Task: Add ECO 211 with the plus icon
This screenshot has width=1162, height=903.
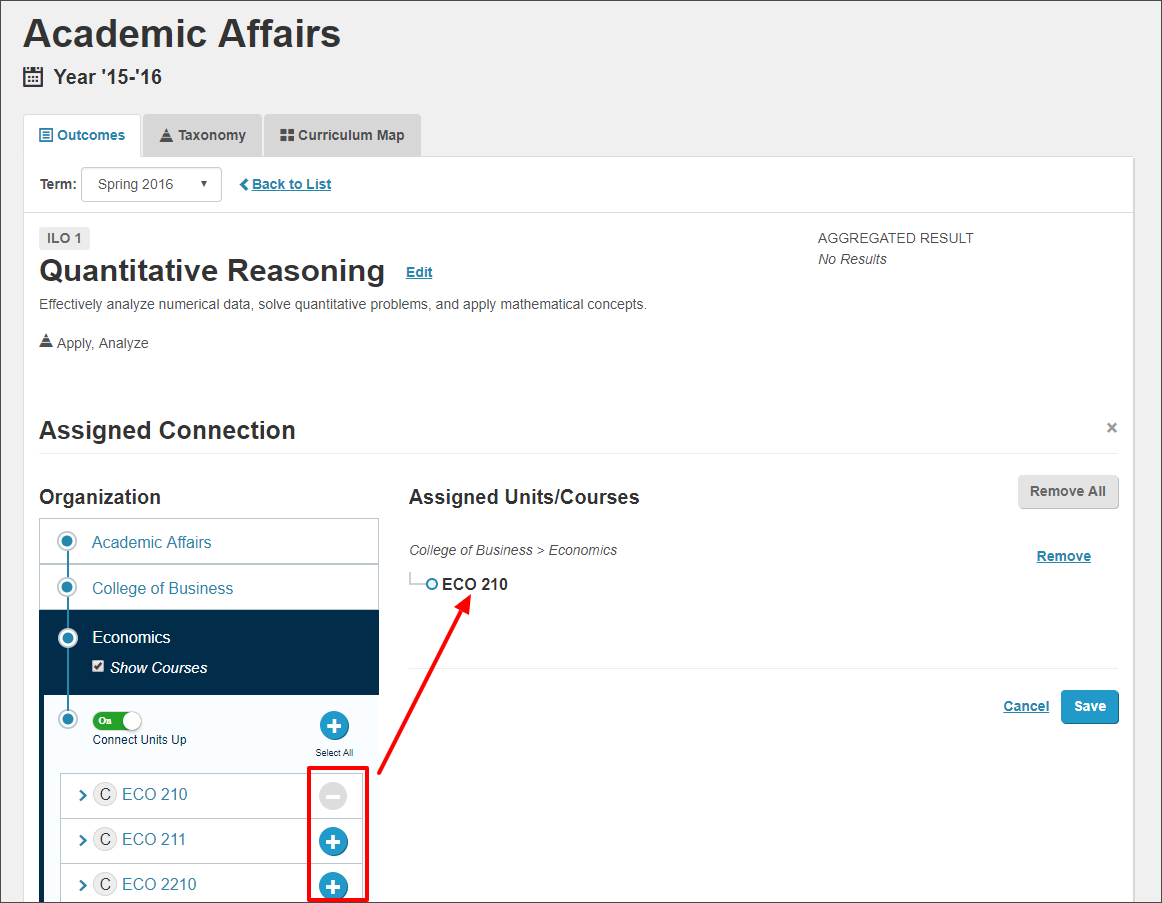Action: tap(333, 842)
